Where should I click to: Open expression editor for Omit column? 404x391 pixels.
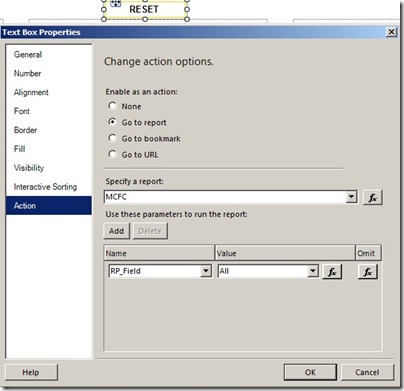coord(368,272)
